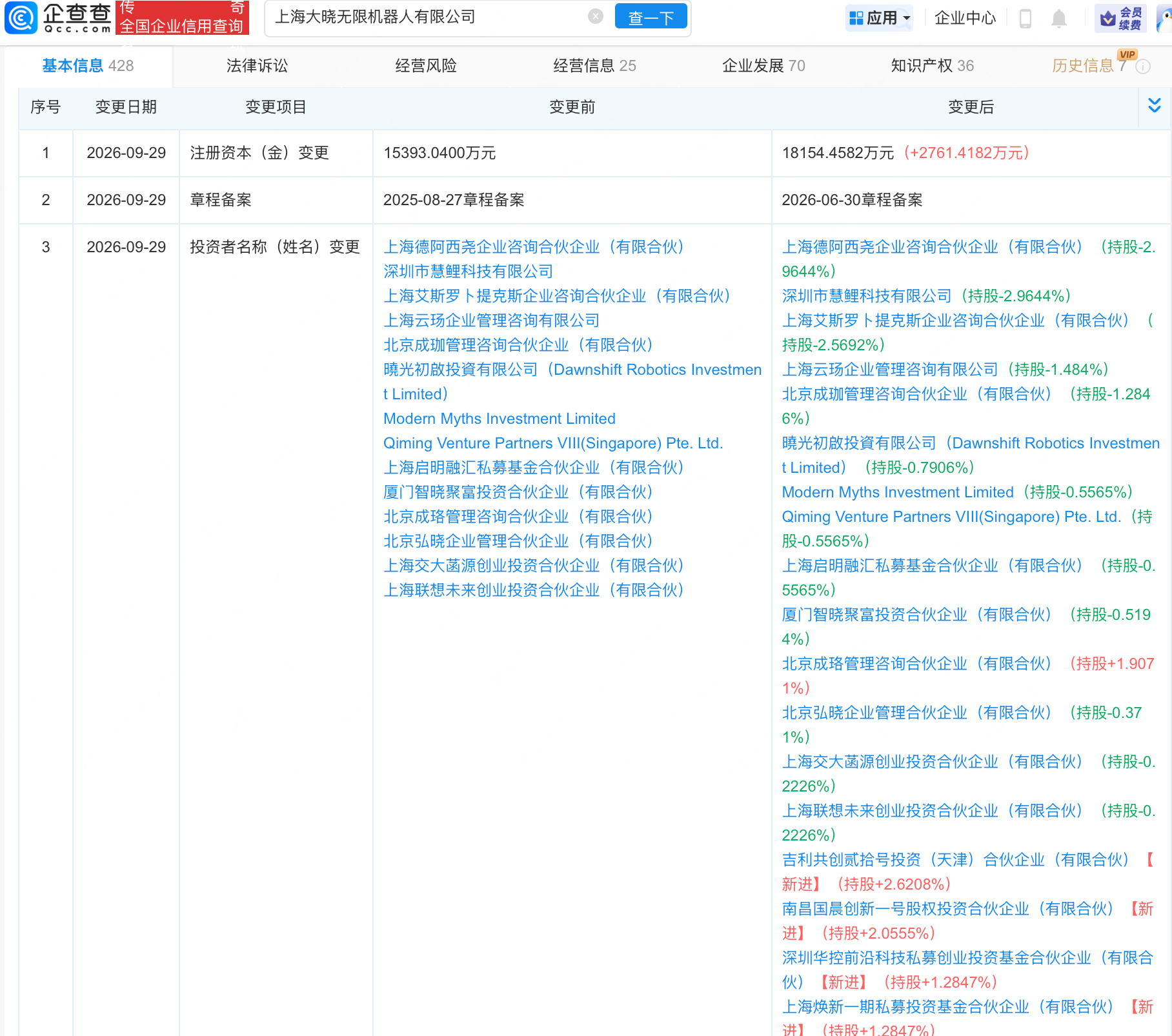
Task: Select the 15393.0400万元 value
Action: pos(439,153)
